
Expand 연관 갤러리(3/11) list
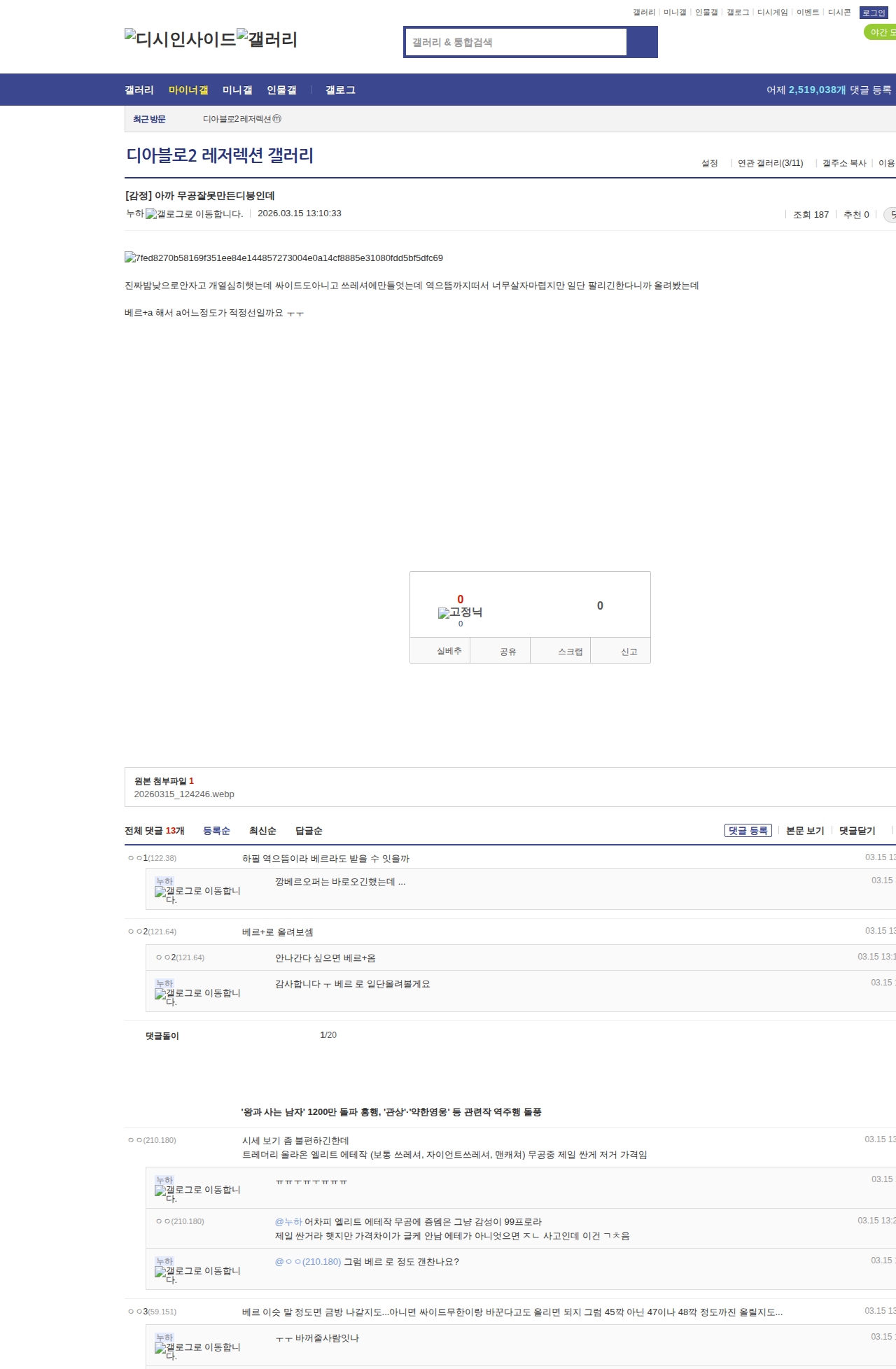(771, 163)
